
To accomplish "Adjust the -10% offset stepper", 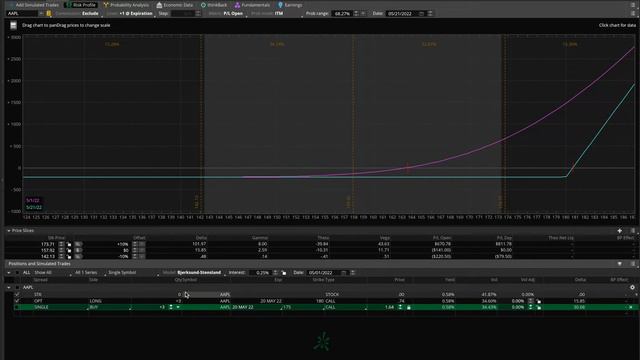I will pyautogui.click(x=135, y=257).
